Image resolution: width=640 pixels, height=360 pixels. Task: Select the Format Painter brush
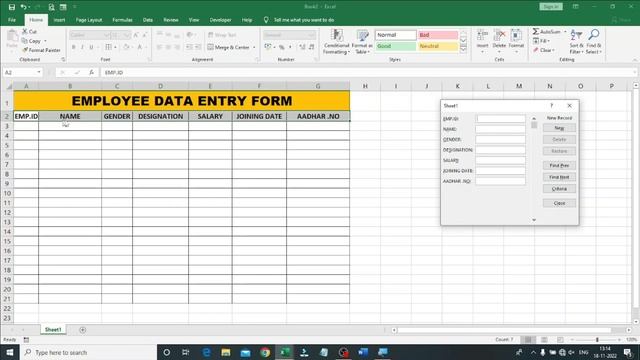pyautogui.click(x=25, y=50)
